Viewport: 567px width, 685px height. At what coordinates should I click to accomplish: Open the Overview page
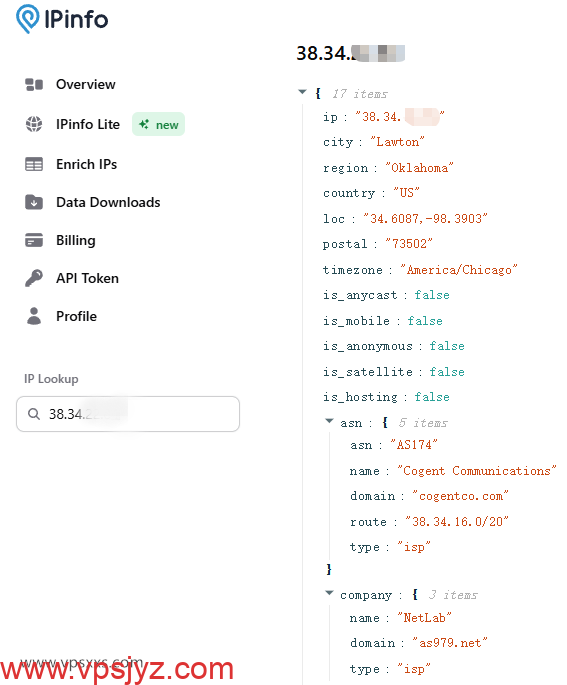pos(86,84)
